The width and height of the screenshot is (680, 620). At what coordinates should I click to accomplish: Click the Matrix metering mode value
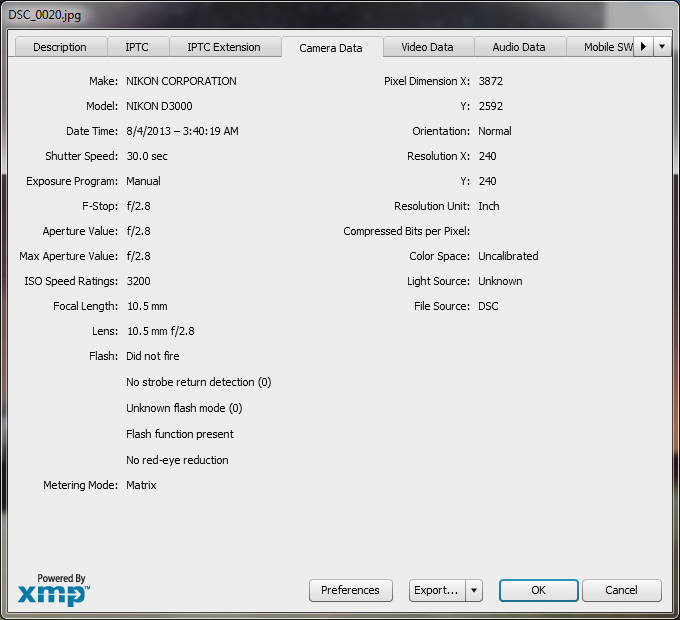(141, 485)
